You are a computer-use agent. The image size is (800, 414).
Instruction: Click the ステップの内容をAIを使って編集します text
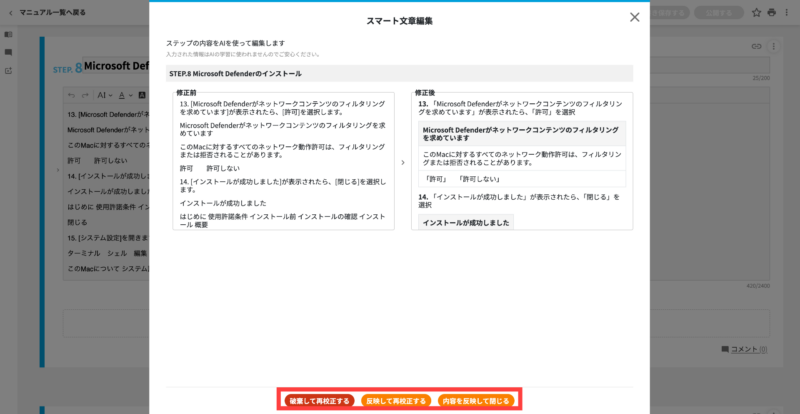(x=225, y=43)
